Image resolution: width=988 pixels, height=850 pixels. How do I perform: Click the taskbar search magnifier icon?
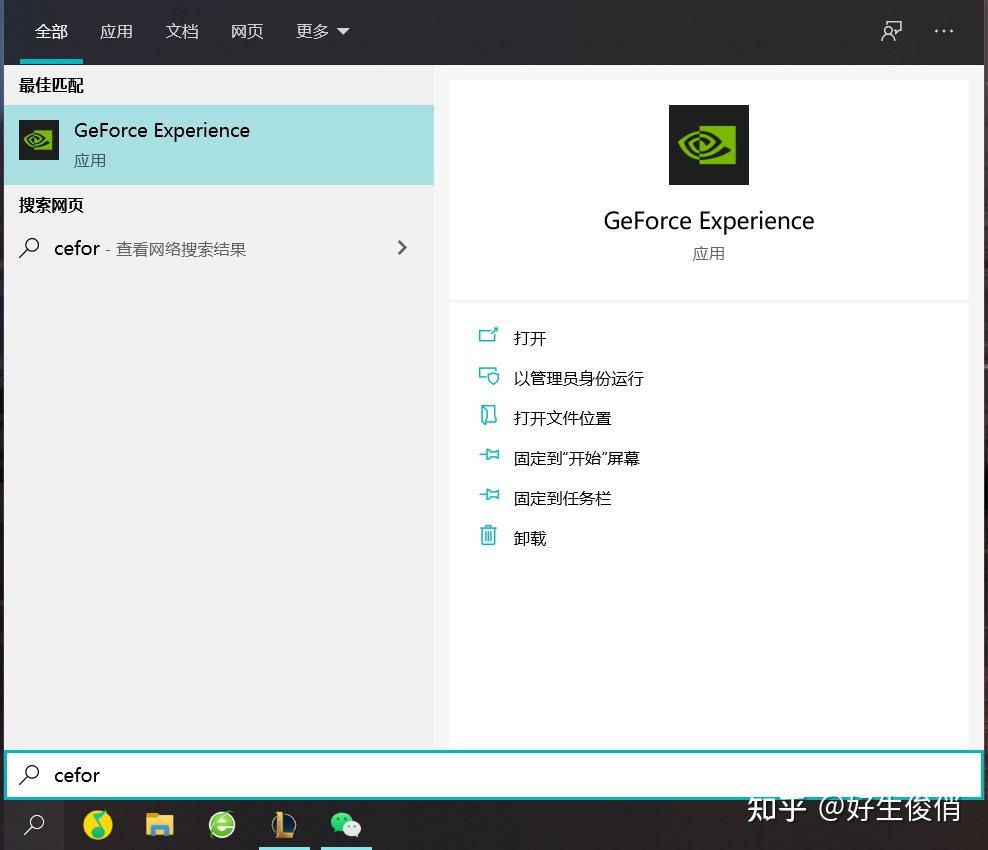pos(34,824)
